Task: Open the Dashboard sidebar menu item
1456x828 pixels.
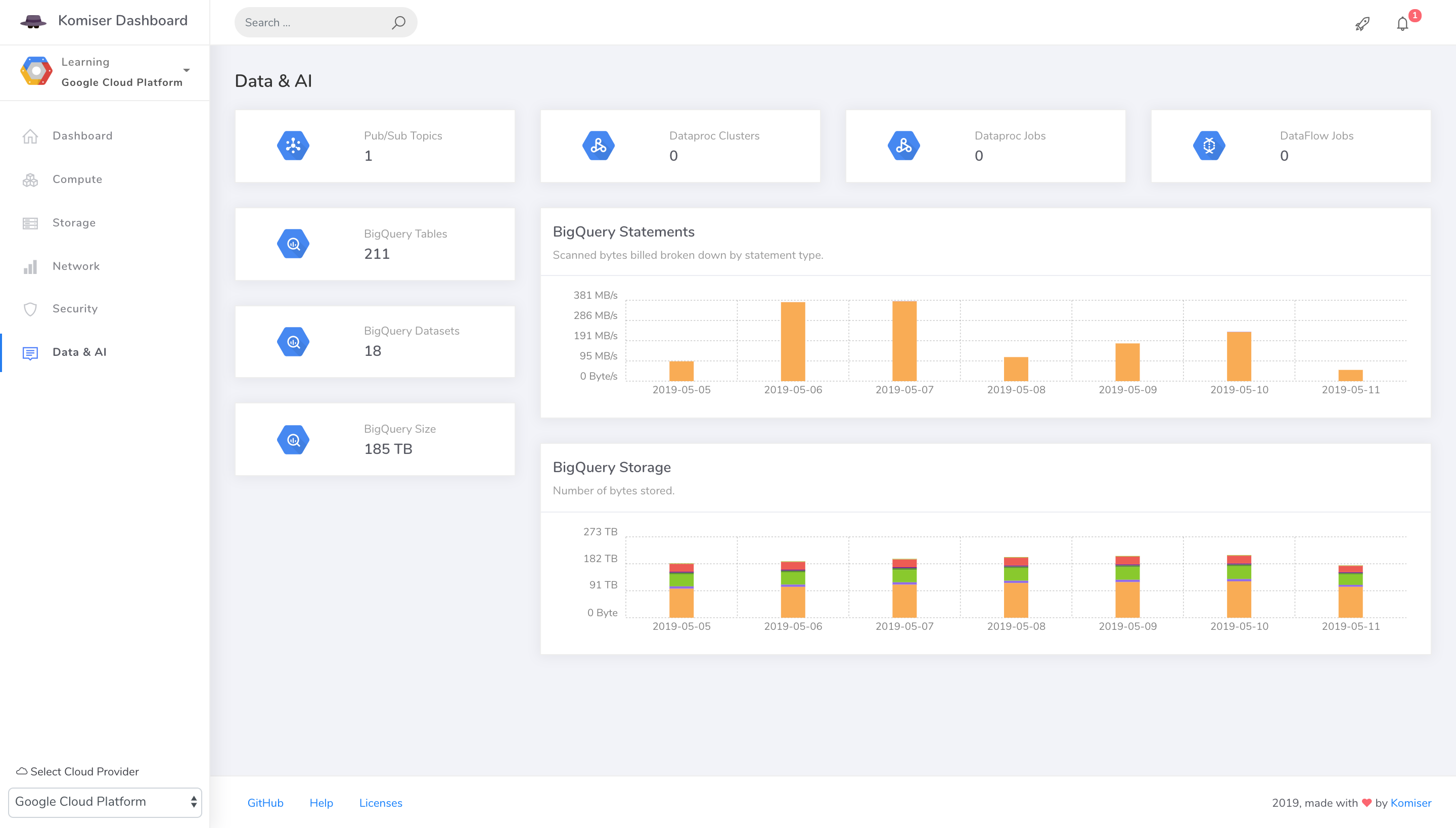Action: [x=82, y=136]
